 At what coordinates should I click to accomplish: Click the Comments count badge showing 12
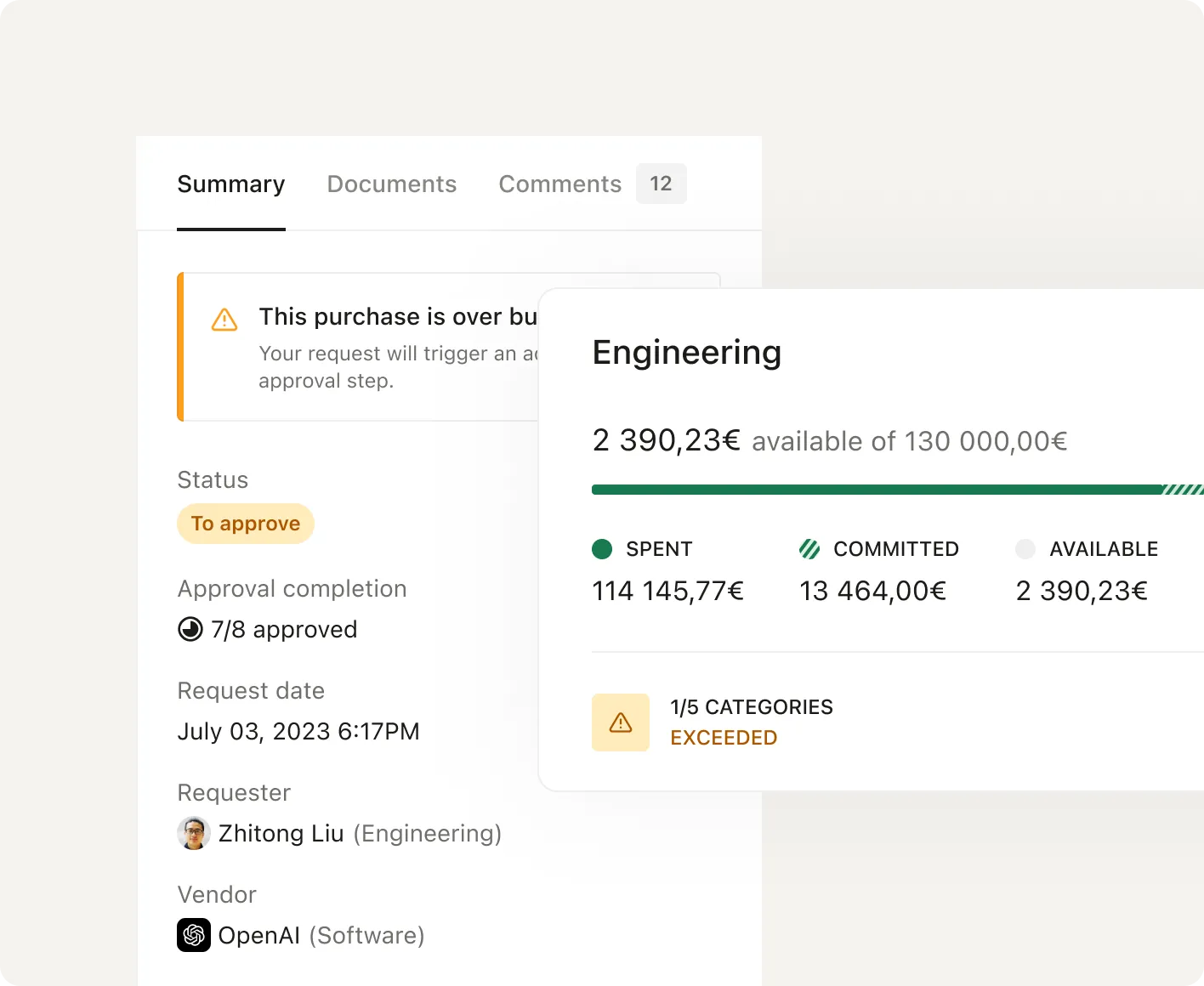[661, 184]
